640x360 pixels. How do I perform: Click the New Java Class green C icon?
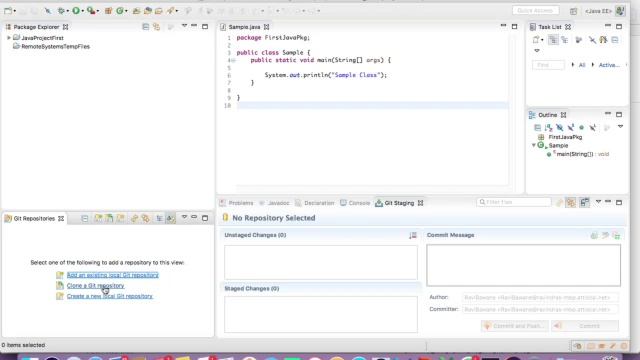click(x=120, y=11)
